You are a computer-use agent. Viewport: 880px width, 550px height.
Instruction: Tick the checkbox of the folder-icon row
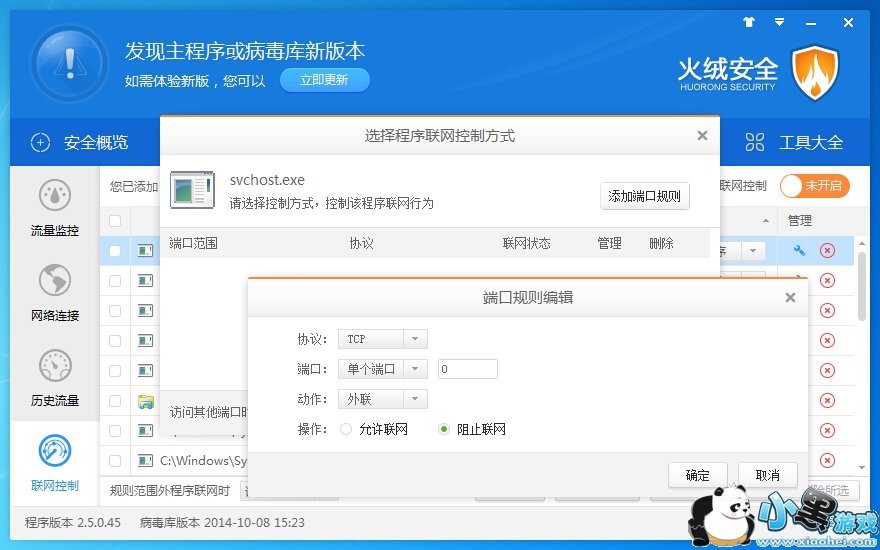coord(115,401)
